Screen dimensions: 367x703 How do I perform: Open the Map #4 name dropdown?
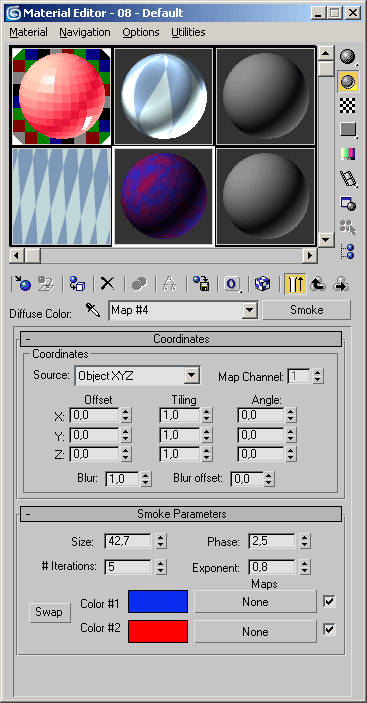(x=249, y=310)
